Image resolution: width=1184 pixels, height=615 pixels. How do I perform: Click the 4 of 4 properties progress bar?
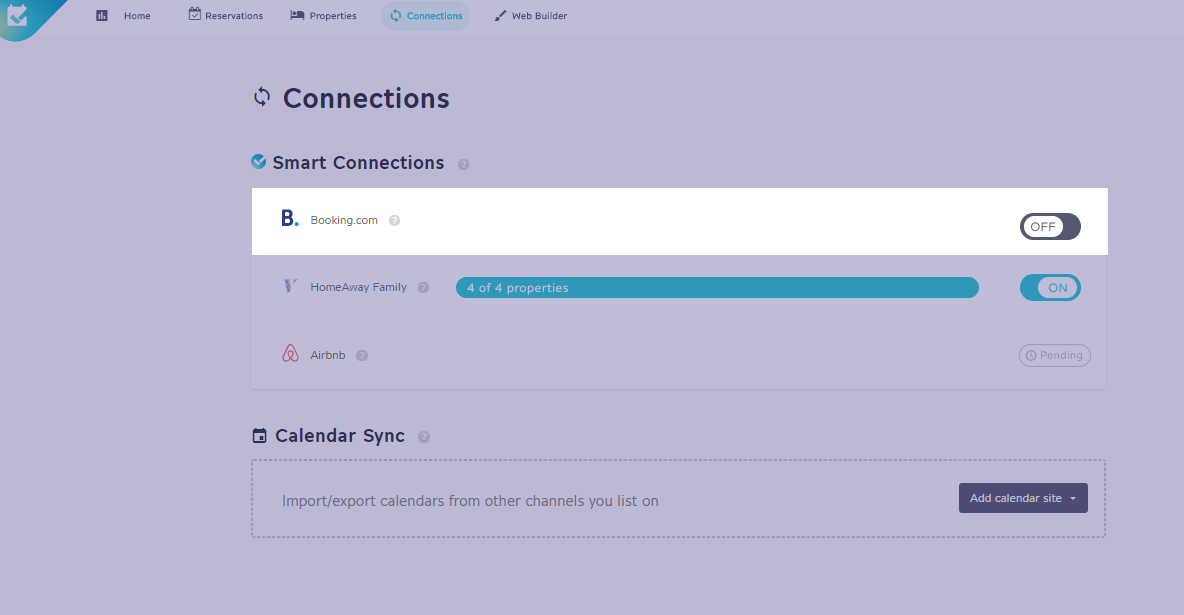(716, 288)
